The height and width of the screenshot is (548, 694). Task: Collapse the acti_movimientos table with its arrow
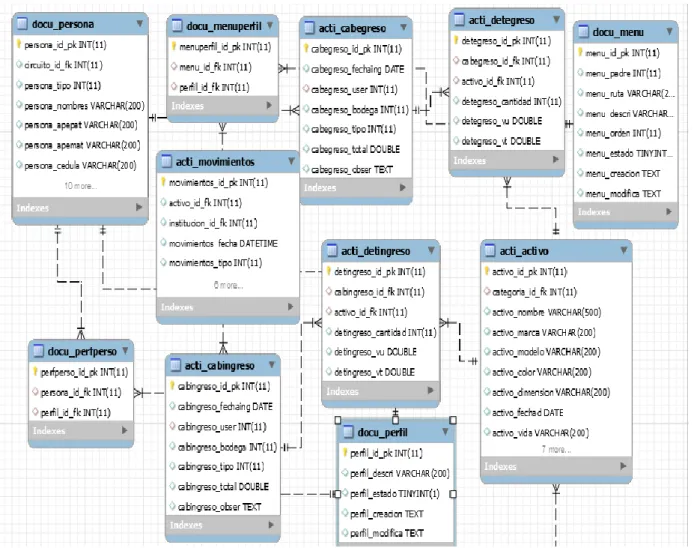pyautogui.click(x=291, y=161)
